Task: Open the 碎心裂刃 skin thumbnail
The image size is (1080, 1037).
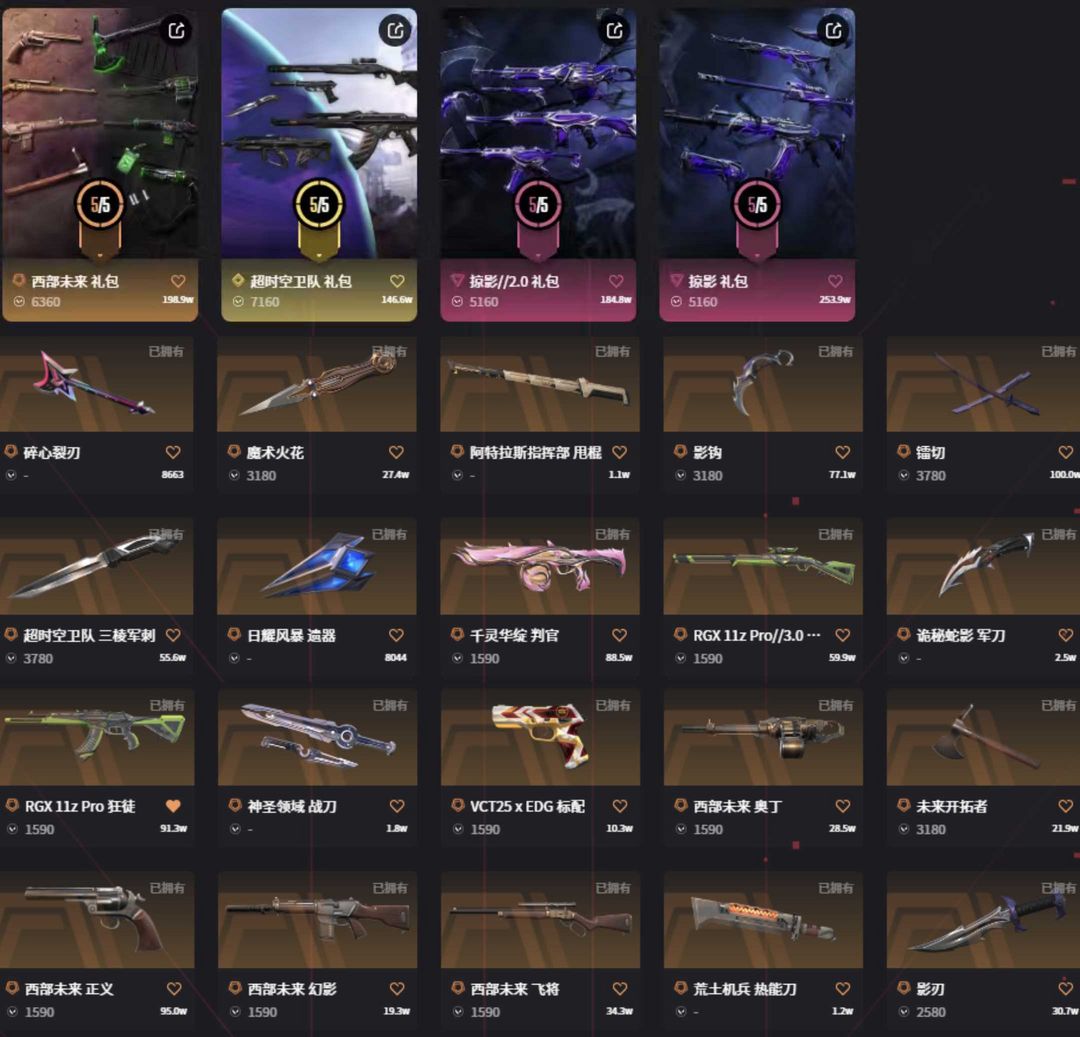Action: coord(96,384)
